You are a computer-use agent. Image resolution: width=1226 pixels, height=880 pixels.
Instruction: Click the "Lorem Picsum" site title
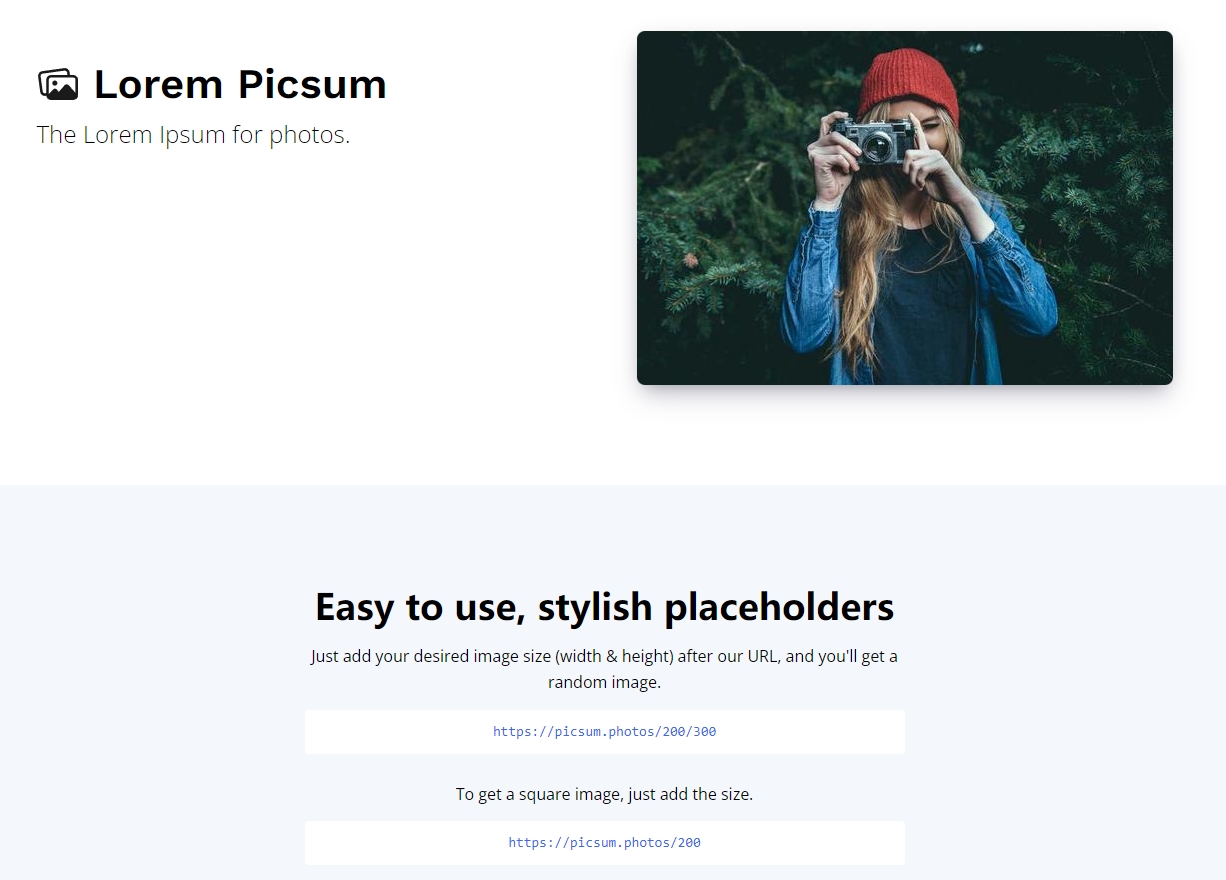pos(240,85)
